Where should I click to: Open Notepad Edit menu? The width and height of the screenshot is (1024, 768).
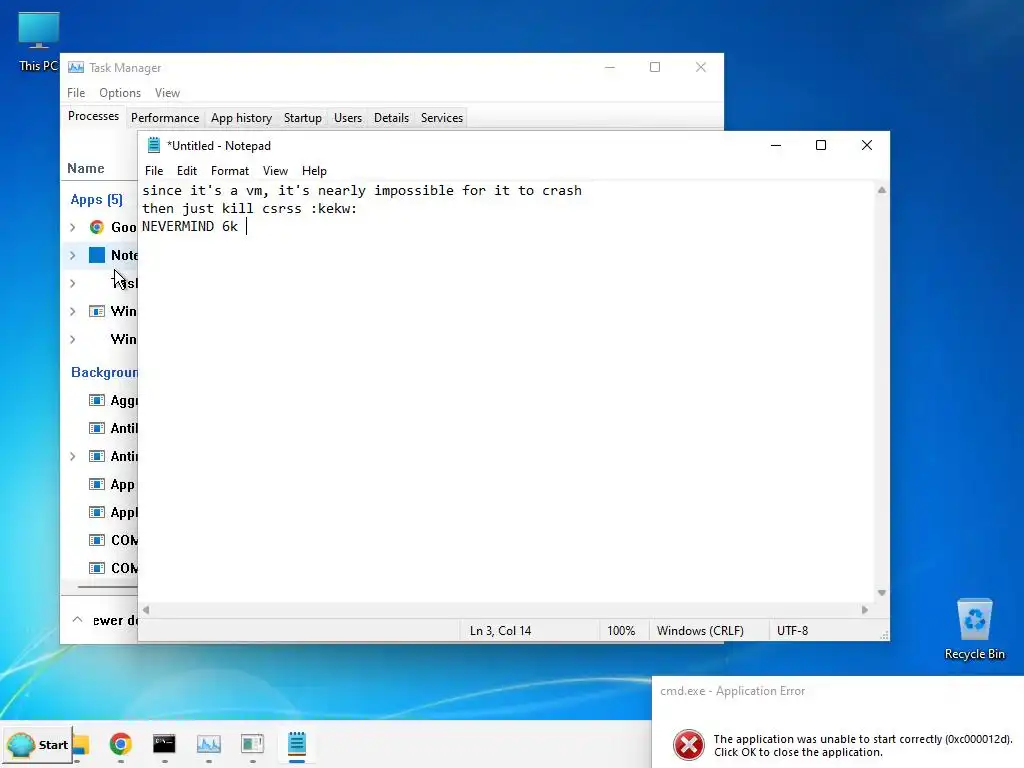(187, 170)
